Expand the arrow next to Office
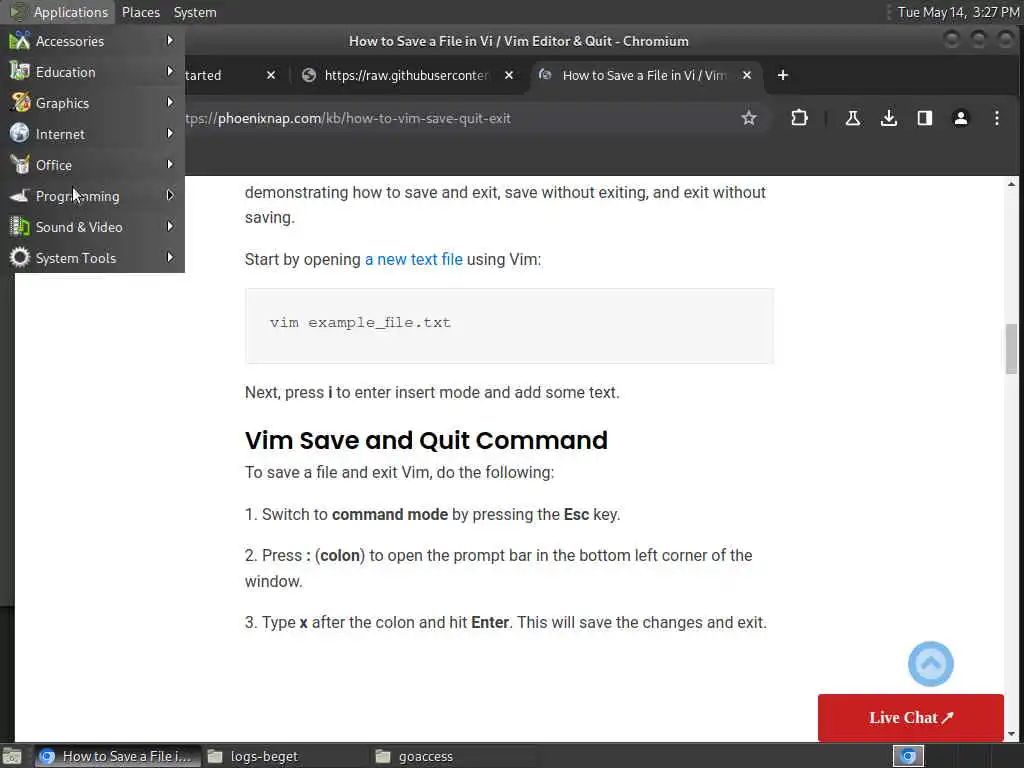Image resolution: width=1024 pixels, height=768 pixels. pyautogui.click(x=170, y=164)
